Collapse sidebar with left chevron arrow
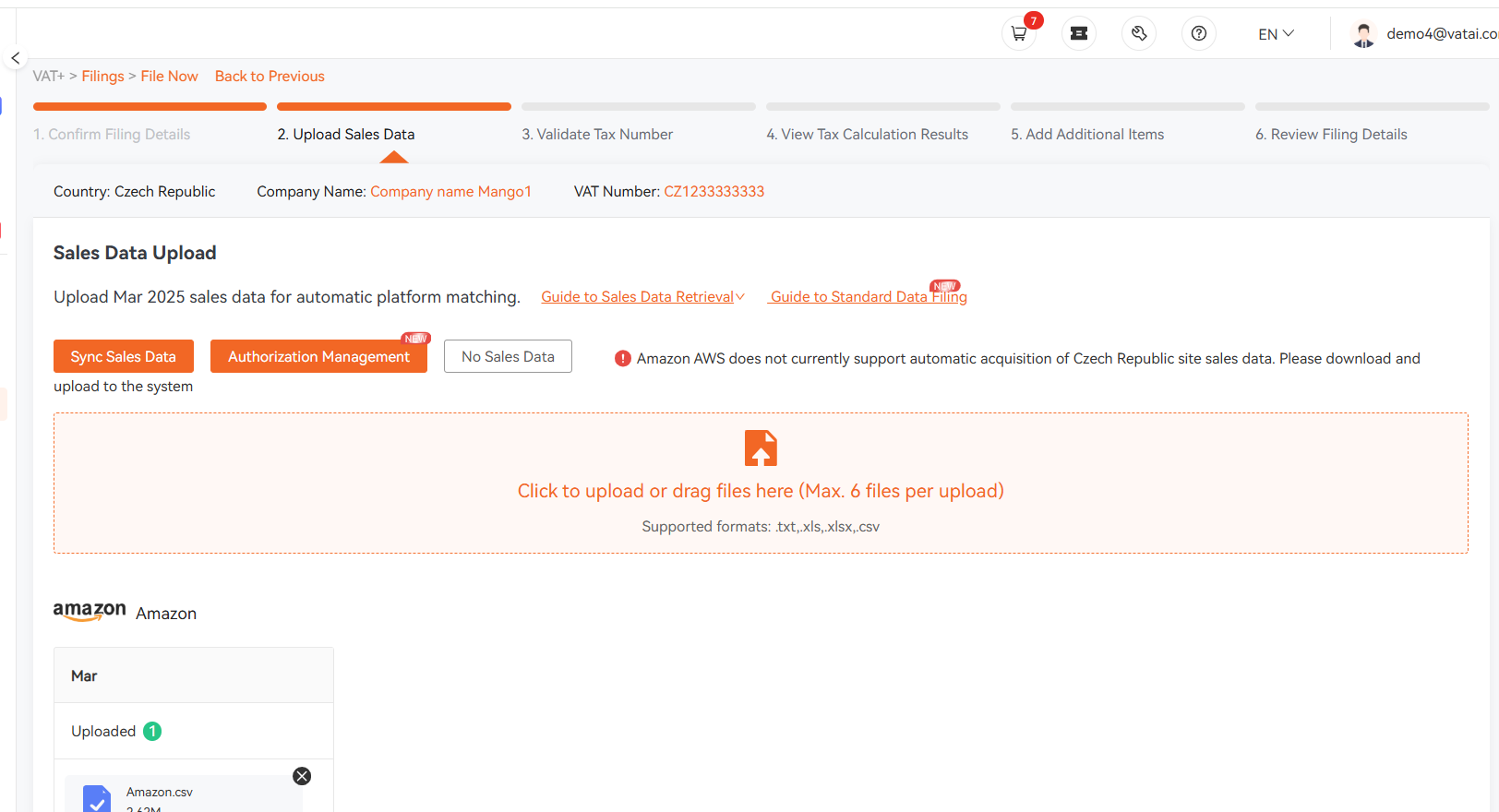 15,58
